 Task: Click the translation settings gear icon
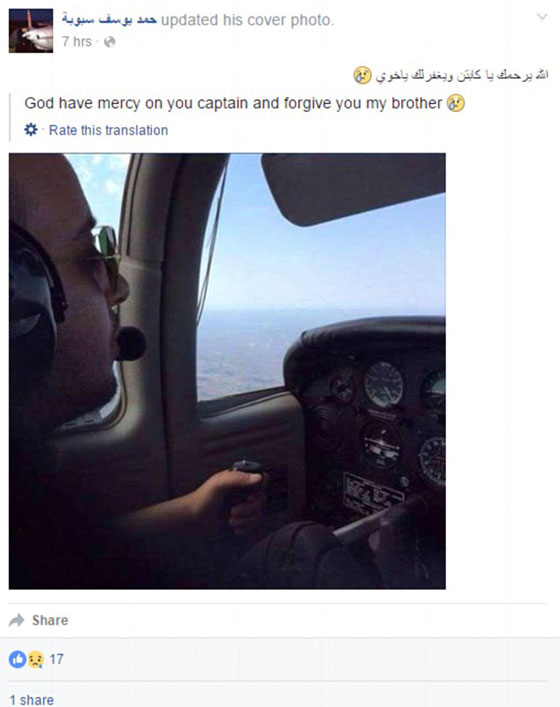pyautogui.click(x=31, y=130)
